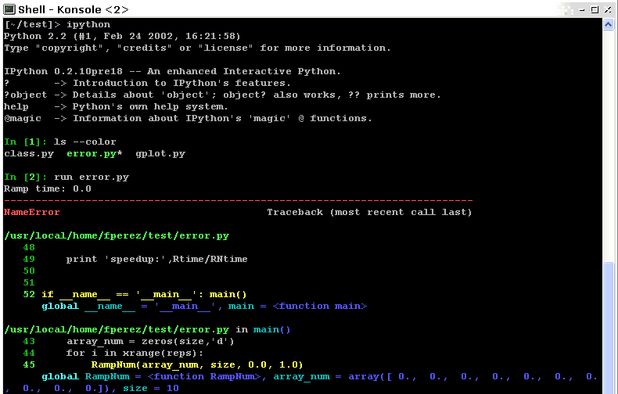Click 'Traceback (most recent call last)' text
Image resolution: width=618 pixels, height=394 pixels.
tap(369, 212)
